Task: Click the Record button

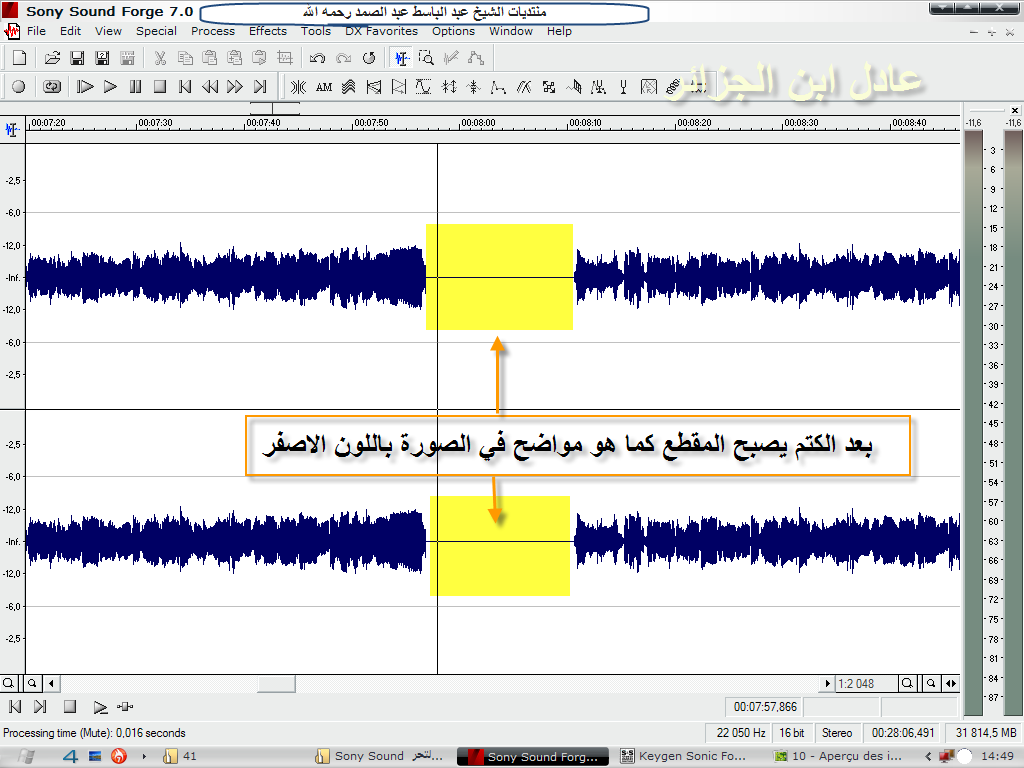Action: point(18,86)
